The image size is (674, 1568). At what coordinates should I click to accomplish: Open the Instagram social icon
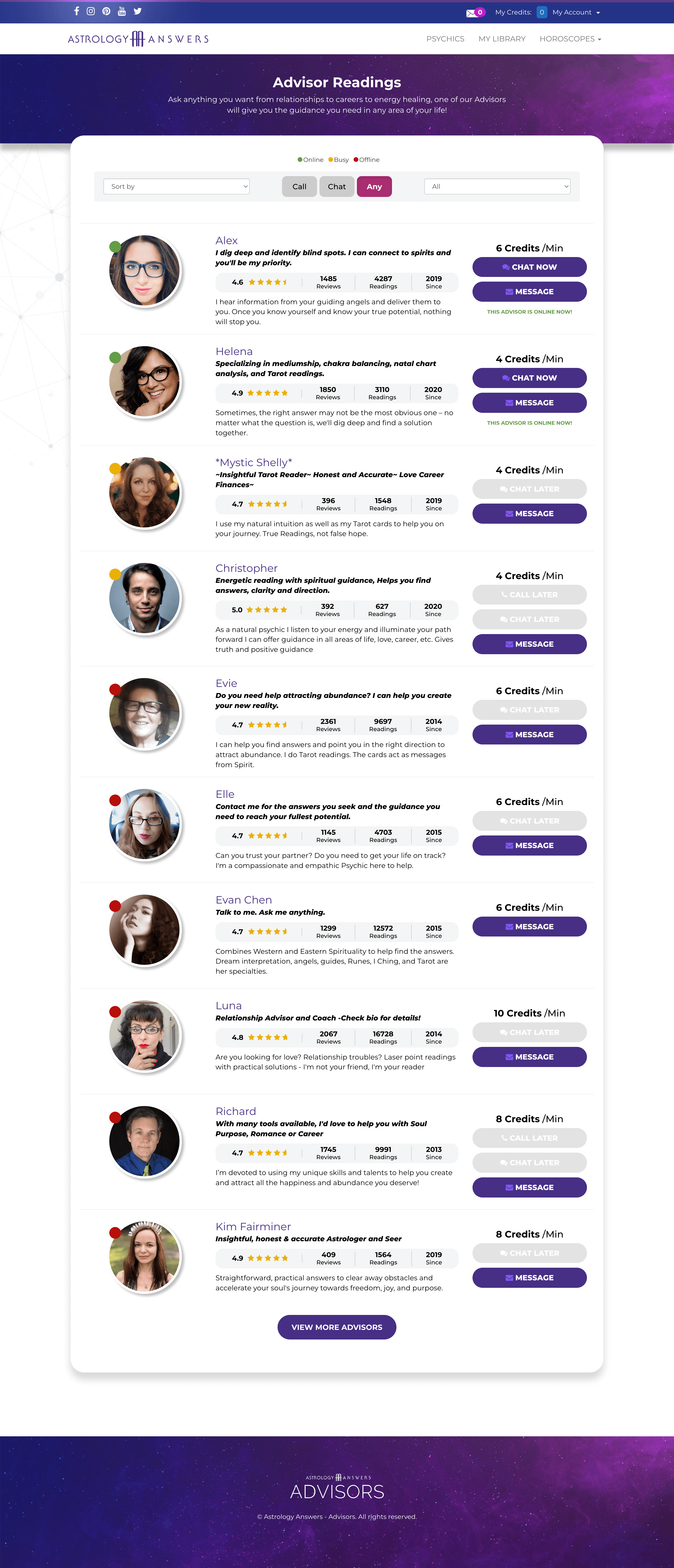pyautogui.click(x=91, y=11)
